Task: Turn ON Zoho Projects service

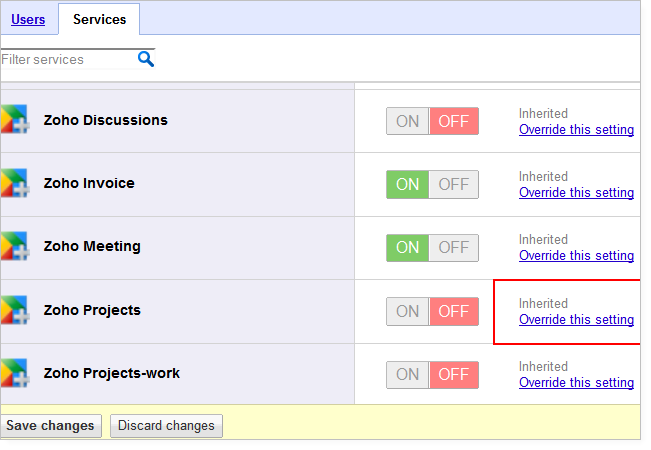Action: [407, 311]
